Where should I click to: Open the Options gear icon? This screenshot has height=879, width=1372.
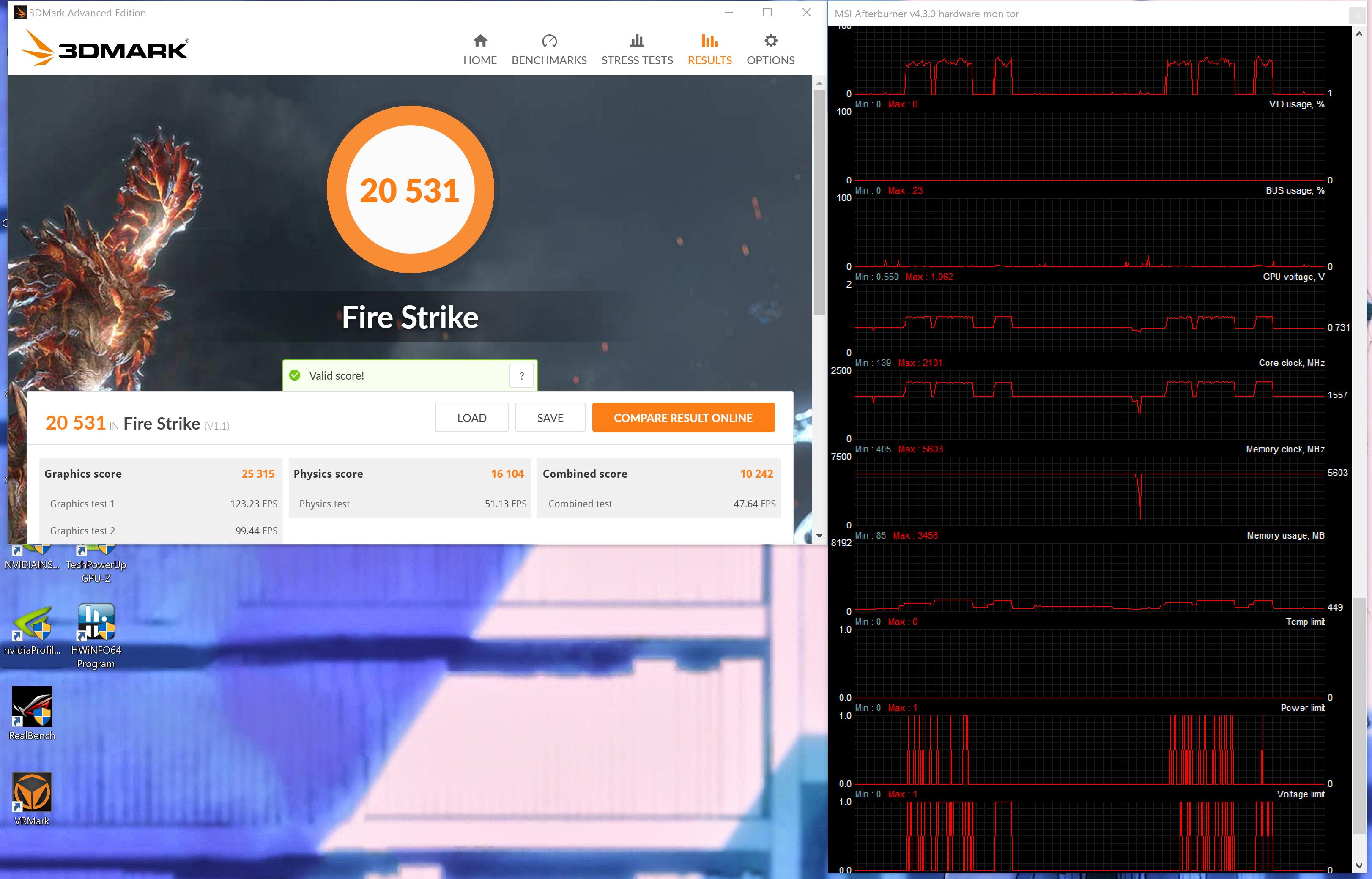tap(770, 41)
